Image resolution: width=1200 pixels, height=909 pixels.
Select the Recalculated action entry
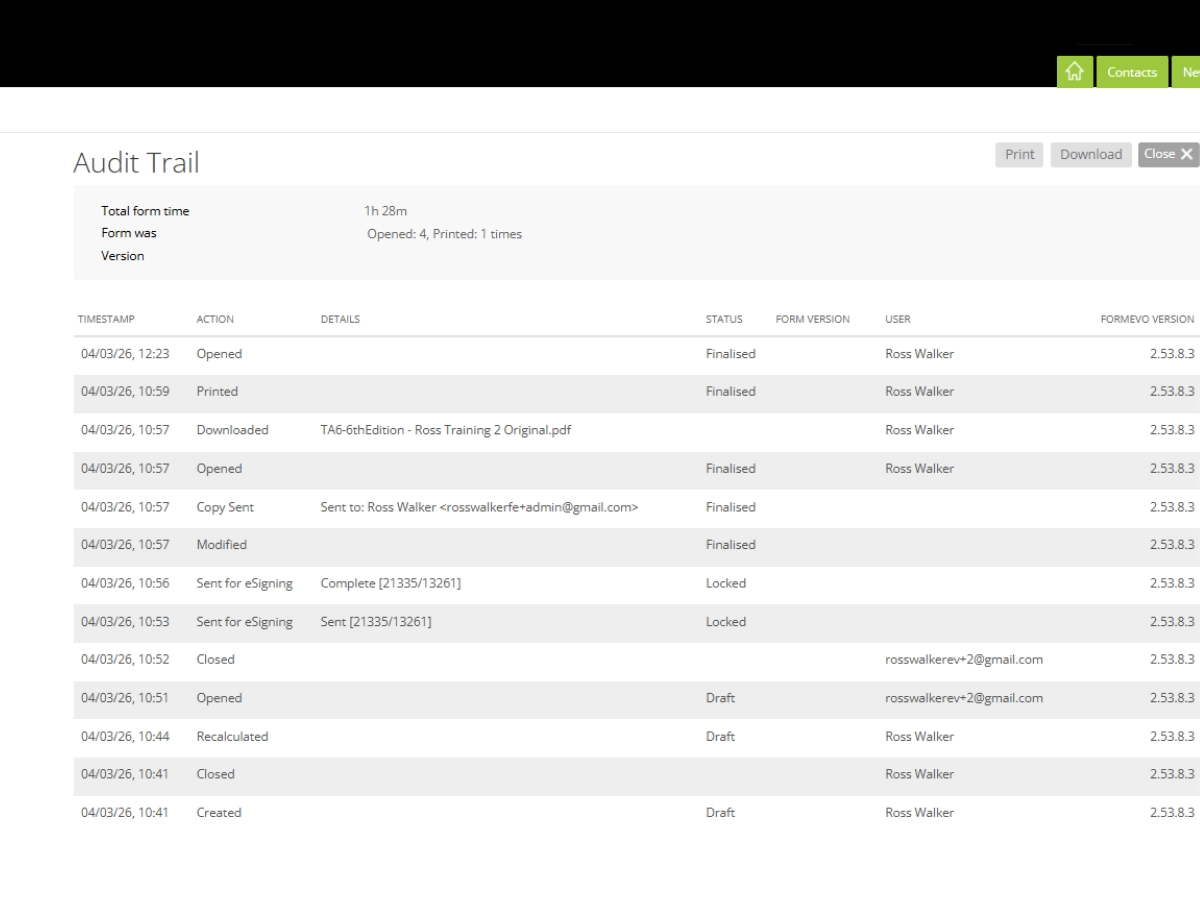point(232,736)
